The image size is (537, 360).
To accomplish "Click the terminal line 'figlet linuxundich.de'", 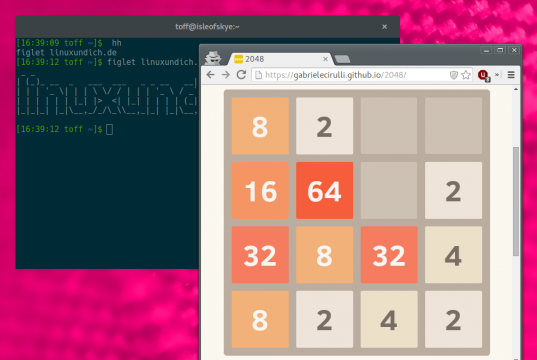I will point(66,53).
